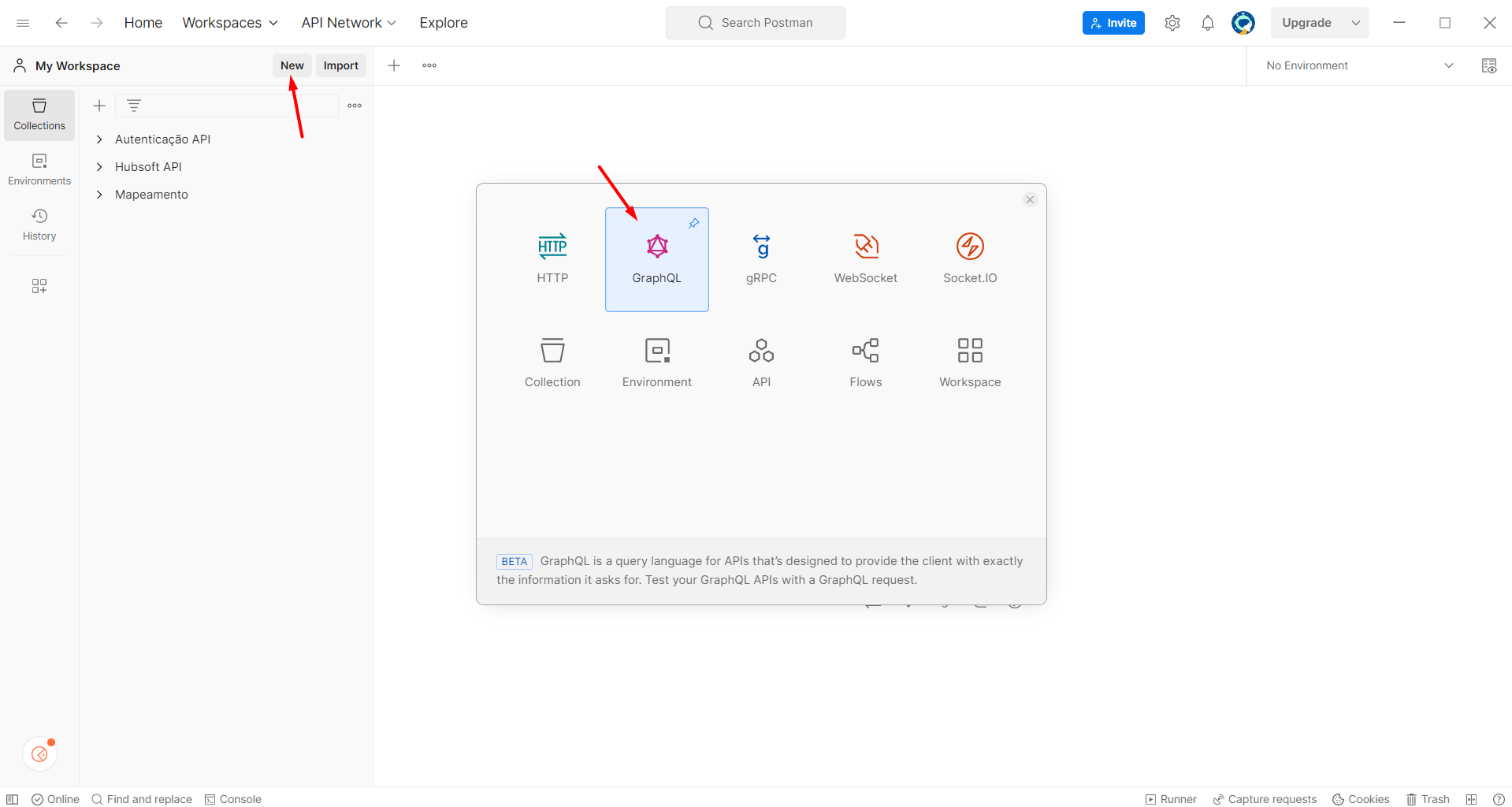Open the help icon in status bar
This screenshot has height=807, width=1512.
click(x=1499, y=799)
